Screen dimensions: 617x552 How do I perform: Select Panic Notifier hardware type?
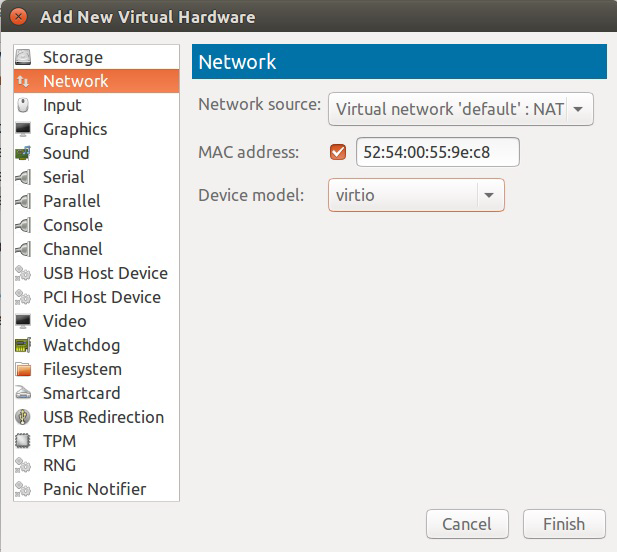pyautogui.click(x=94, y=489)
